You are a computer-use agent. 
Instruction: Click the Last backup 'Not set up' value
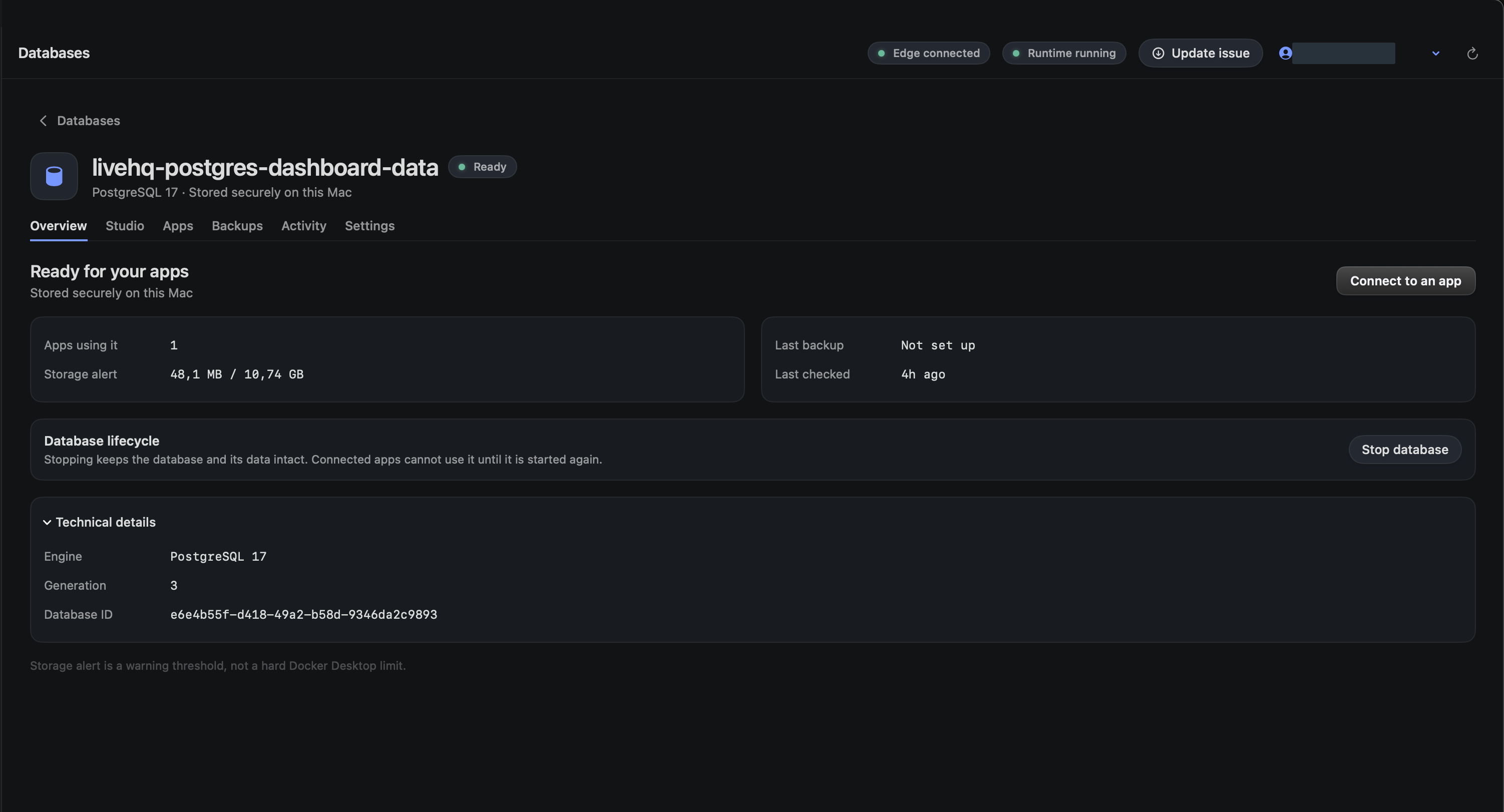point(938,345)
